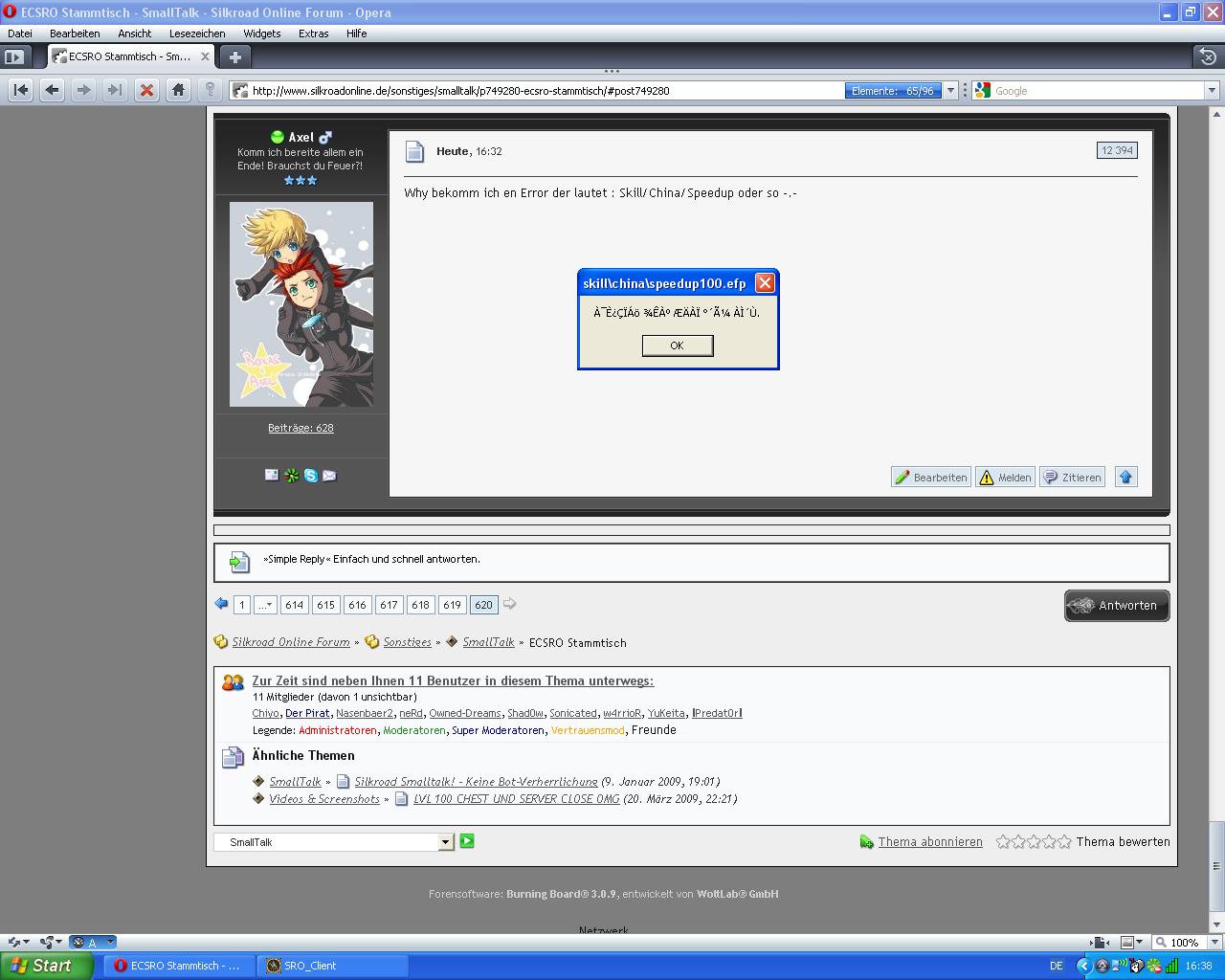Open the Extras menu
This screenshot has height=980, width=1225.
click(313, 33)
